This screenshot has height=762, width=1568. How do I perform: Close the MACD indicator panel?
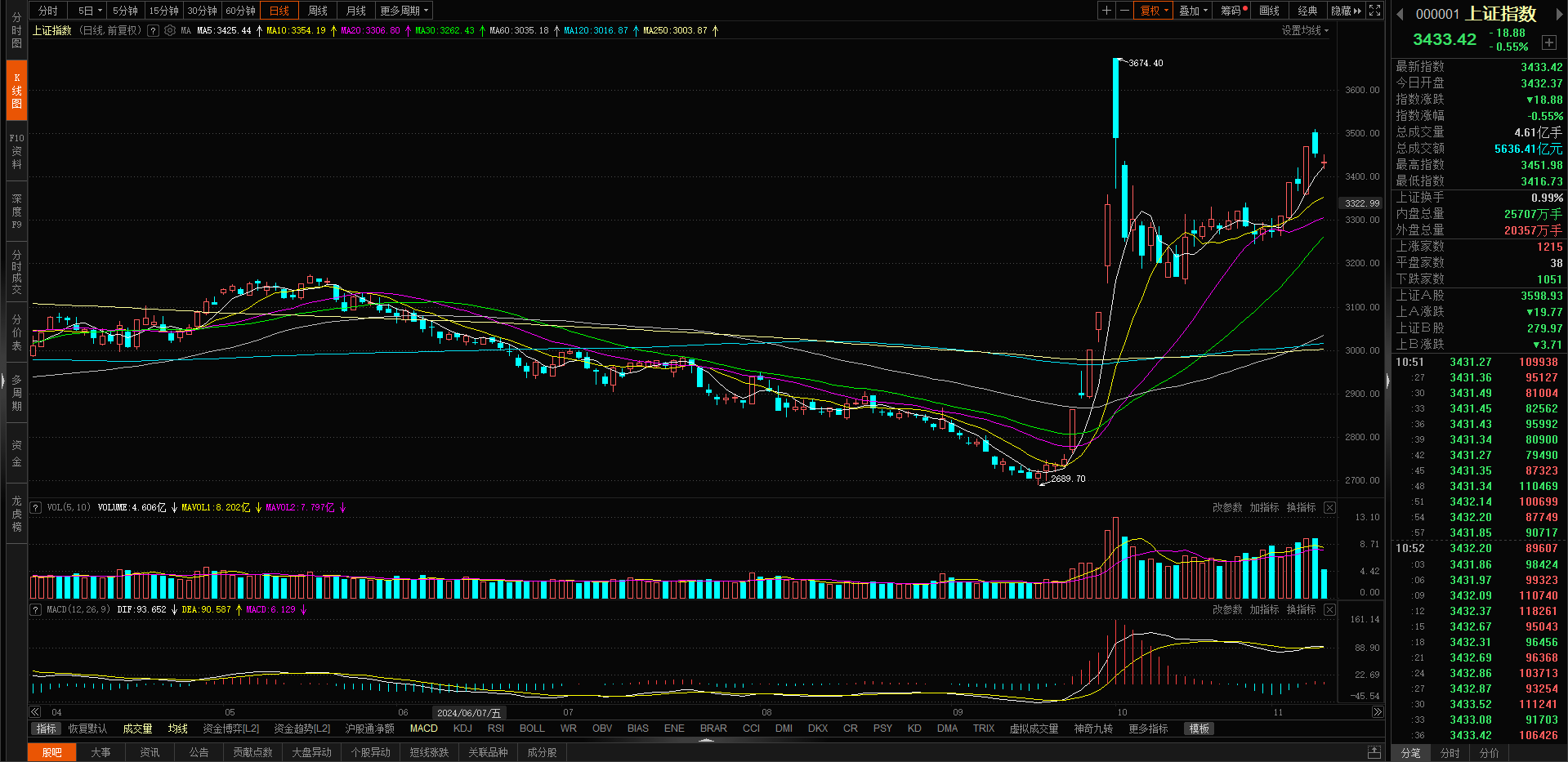(x=1329, y=609)
